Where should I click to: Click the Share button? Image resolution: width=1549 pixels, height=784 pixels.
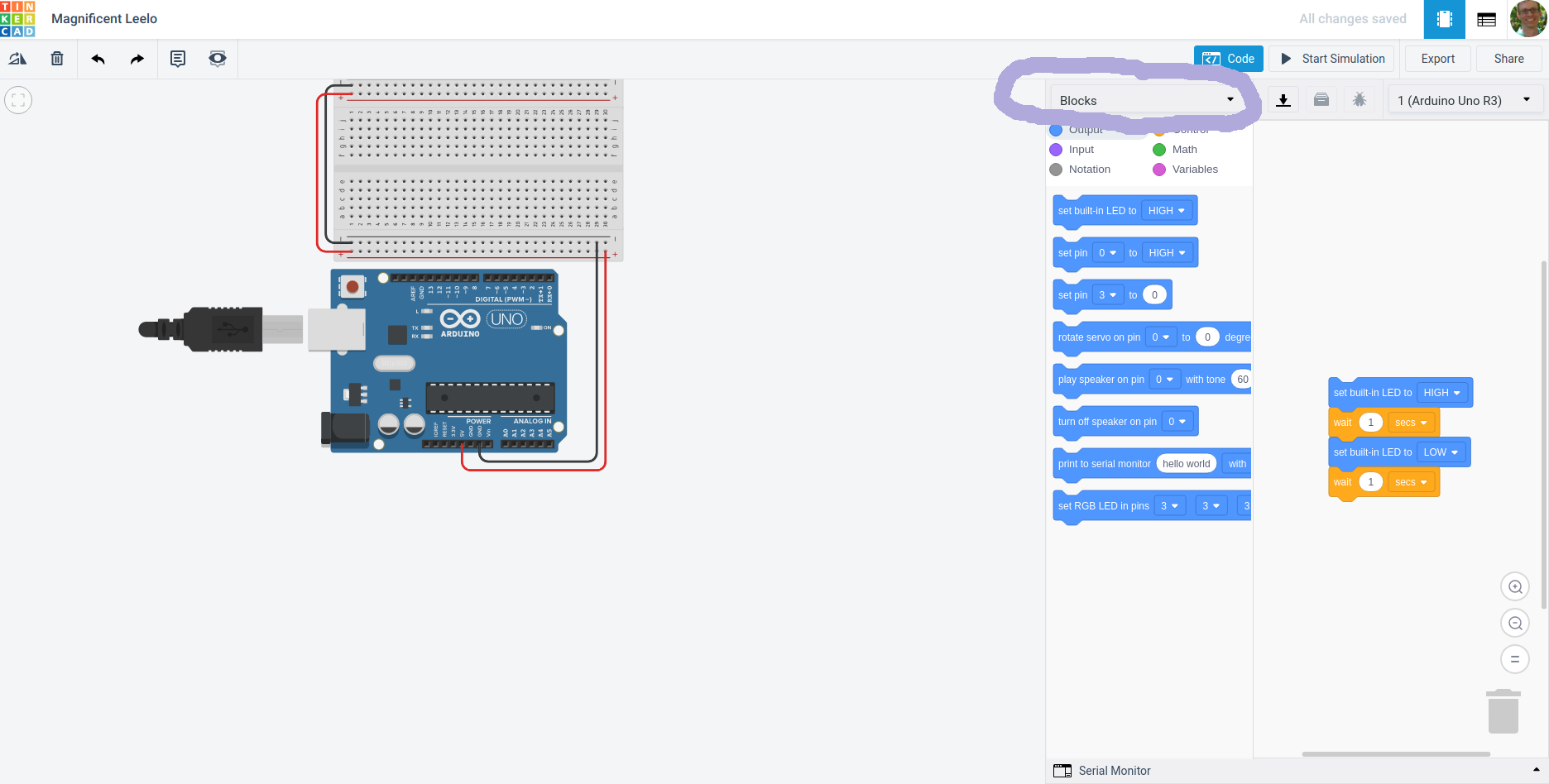(1509, 59)
